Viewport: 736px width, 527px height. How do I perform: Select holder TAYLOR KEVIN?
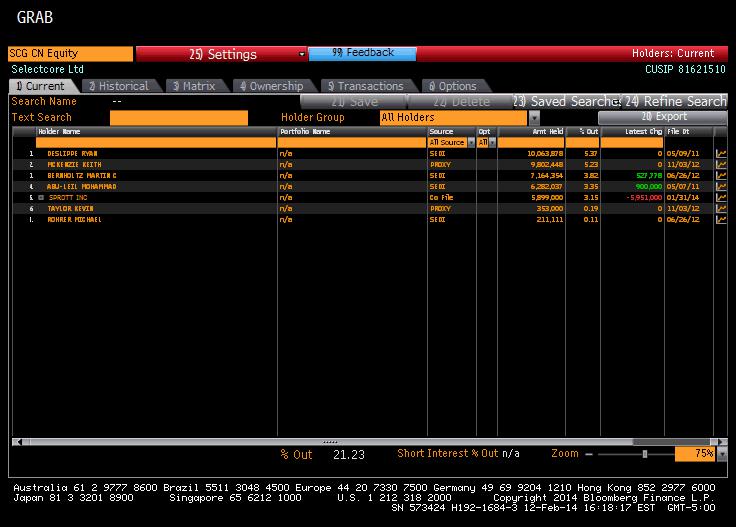tap(70, 209)
